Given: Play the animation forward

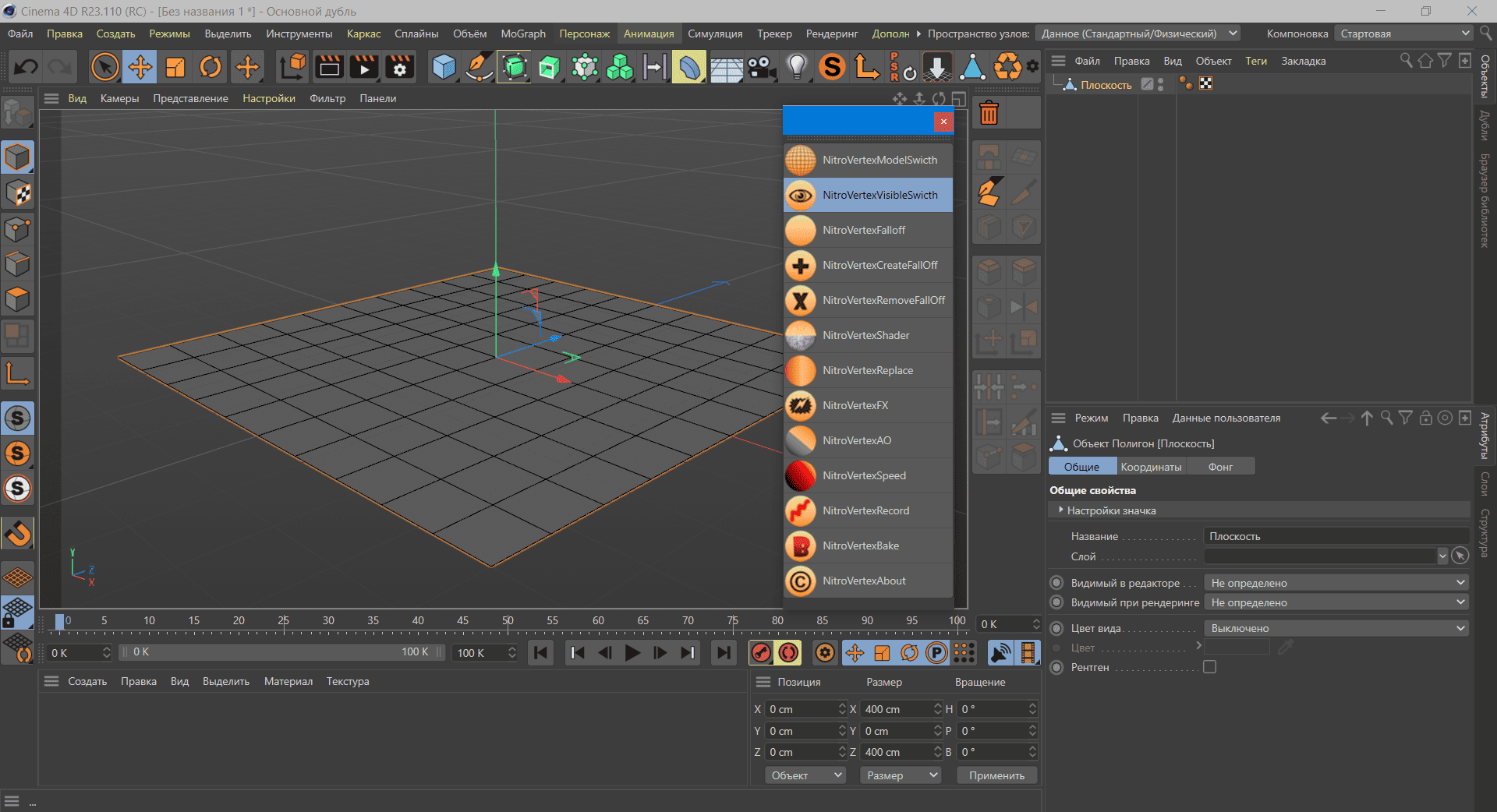Looking at the screenshot, I should (632, 653).
